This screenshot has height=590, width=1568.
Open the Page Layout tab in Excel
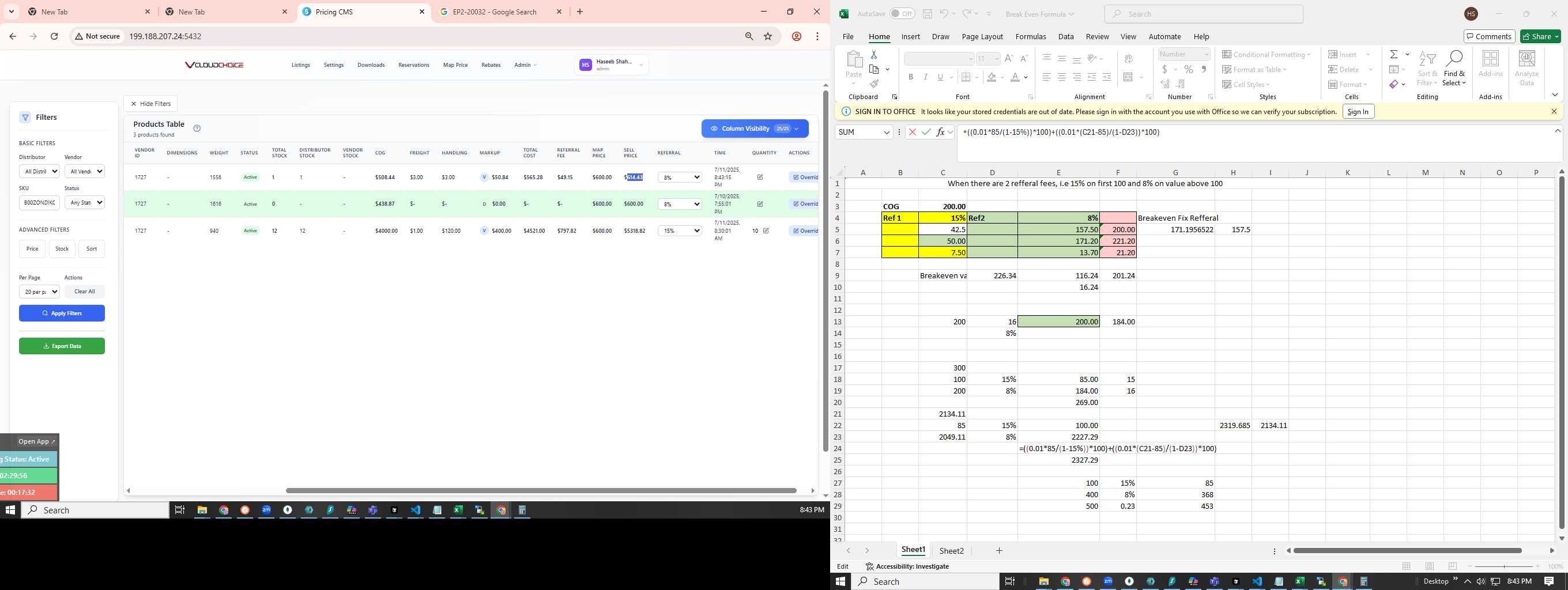tap(982, 36)
